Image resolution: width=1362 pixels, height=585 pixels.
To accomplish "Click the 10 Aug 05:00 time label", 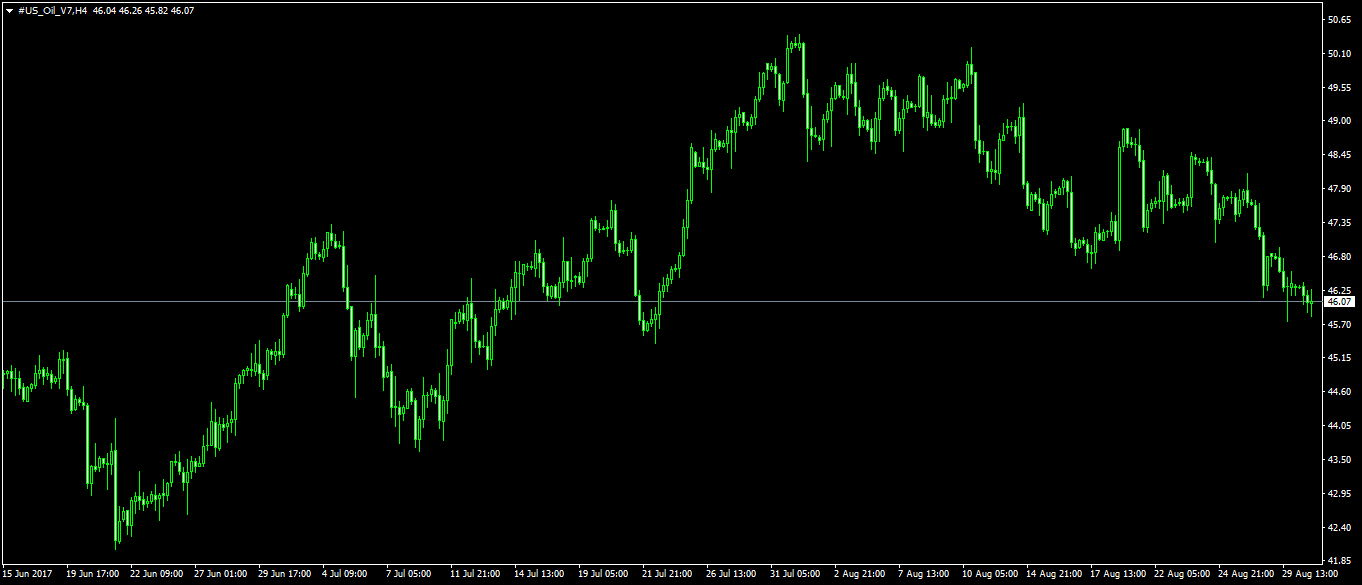I will pos(989,575).
